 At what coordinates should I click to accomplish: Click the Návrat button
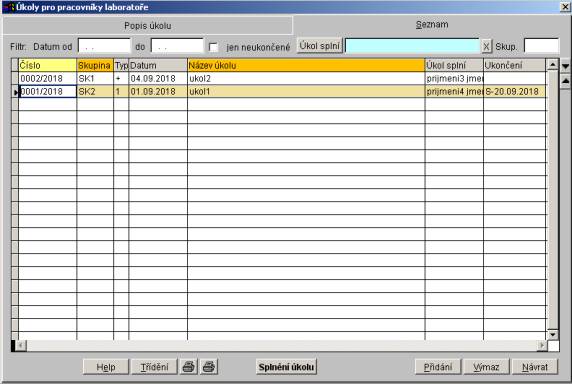(535, 367)
